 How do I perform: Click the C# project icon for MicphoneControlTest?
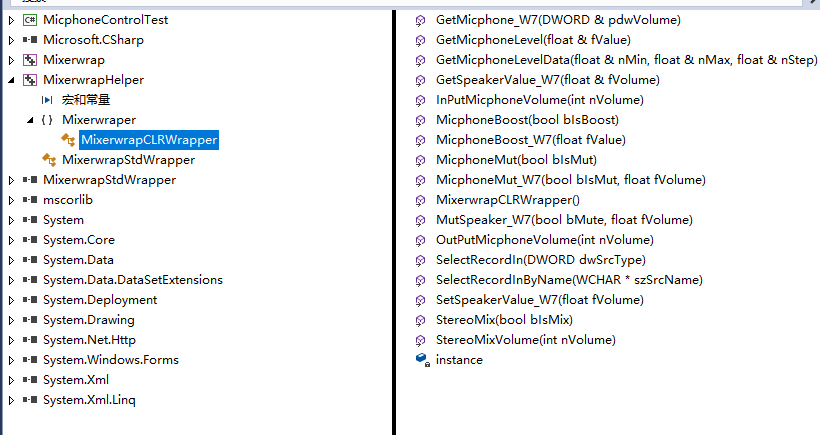pyautogui.click(x=30, y=20)
